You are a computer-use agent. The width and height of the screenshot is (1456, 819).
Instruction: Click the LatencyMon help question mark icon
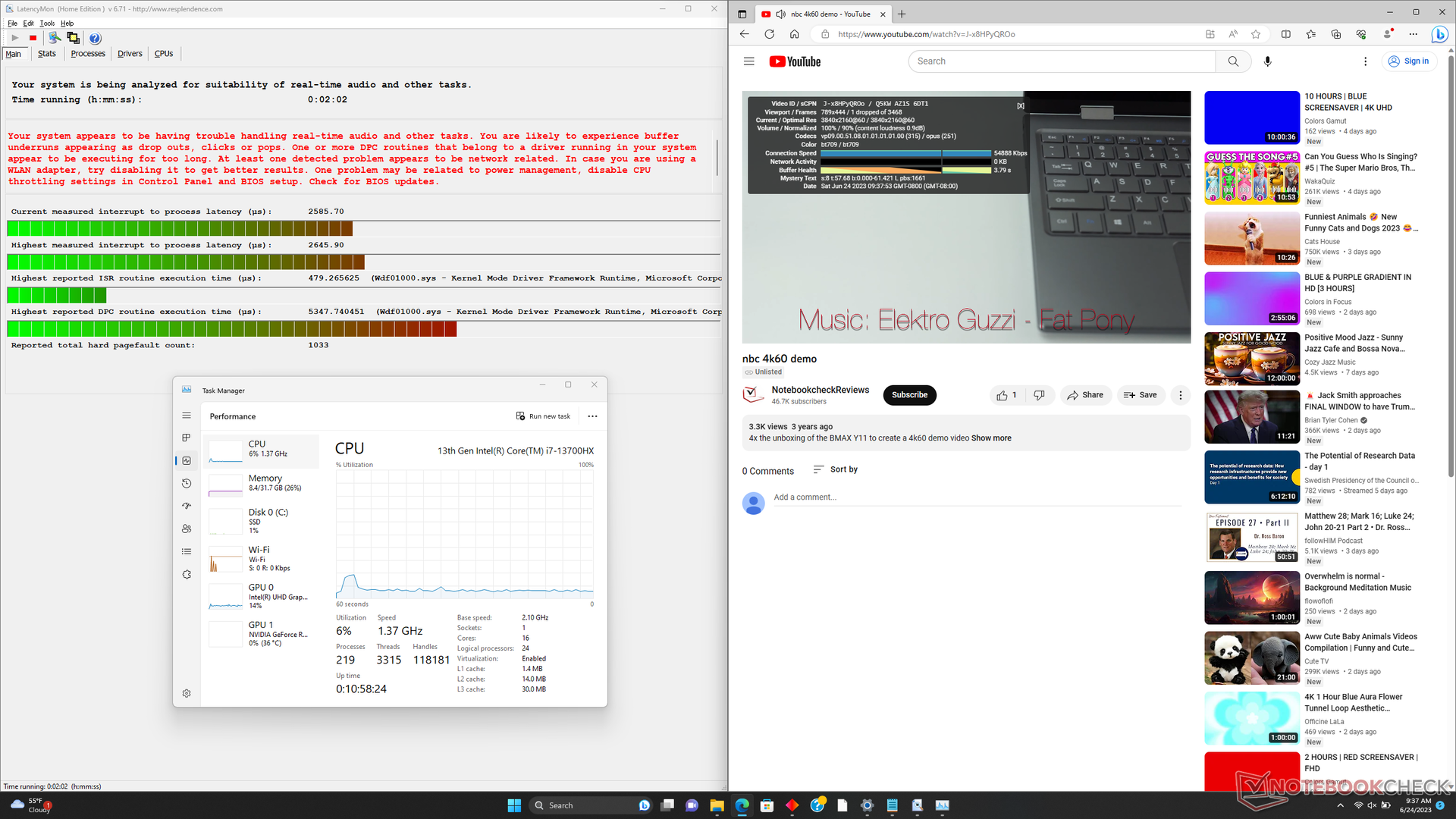click(95, 38)
